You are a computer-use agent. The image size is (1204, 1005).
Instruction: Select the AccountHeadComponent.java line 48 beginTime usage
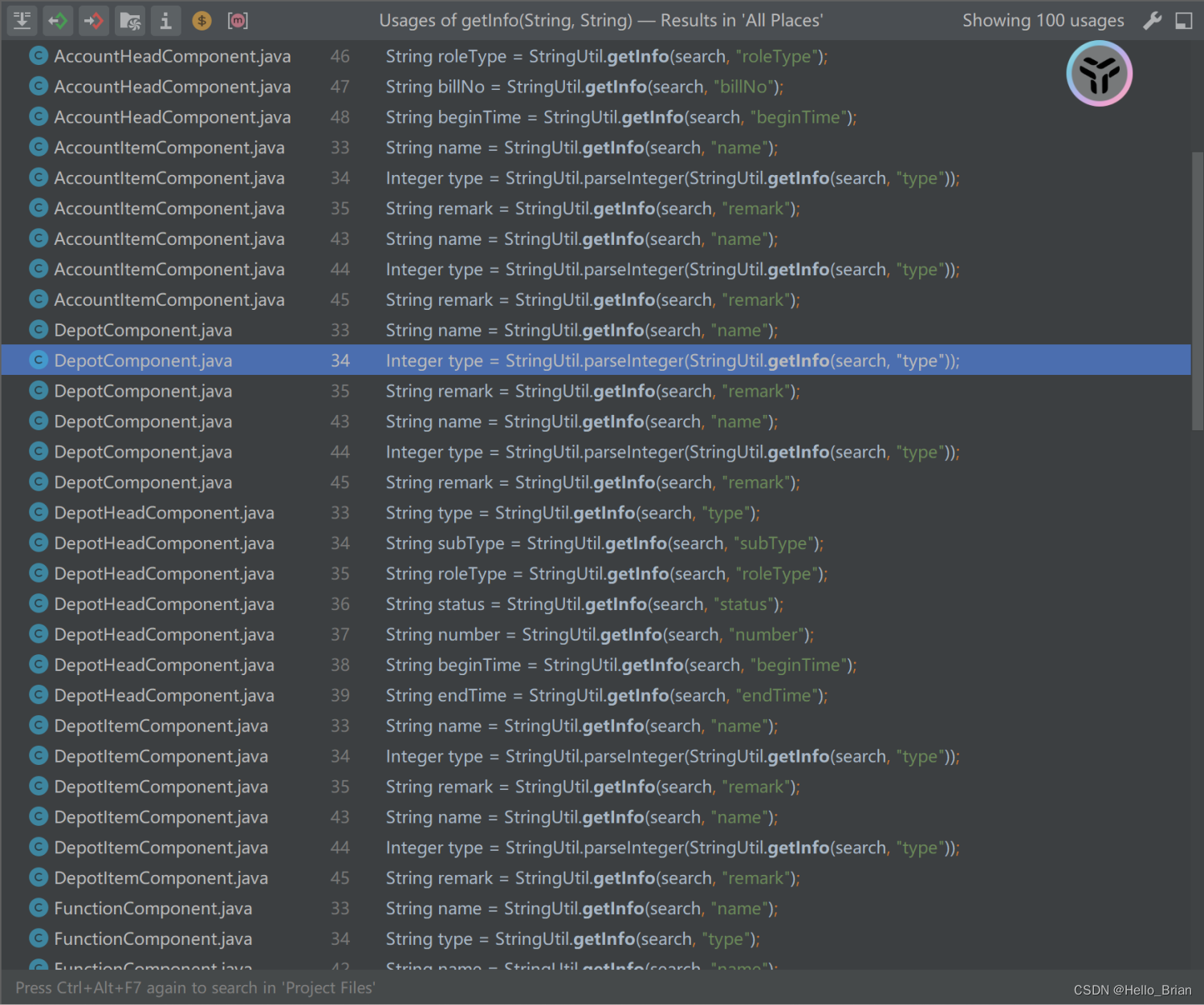pos(596,117)
